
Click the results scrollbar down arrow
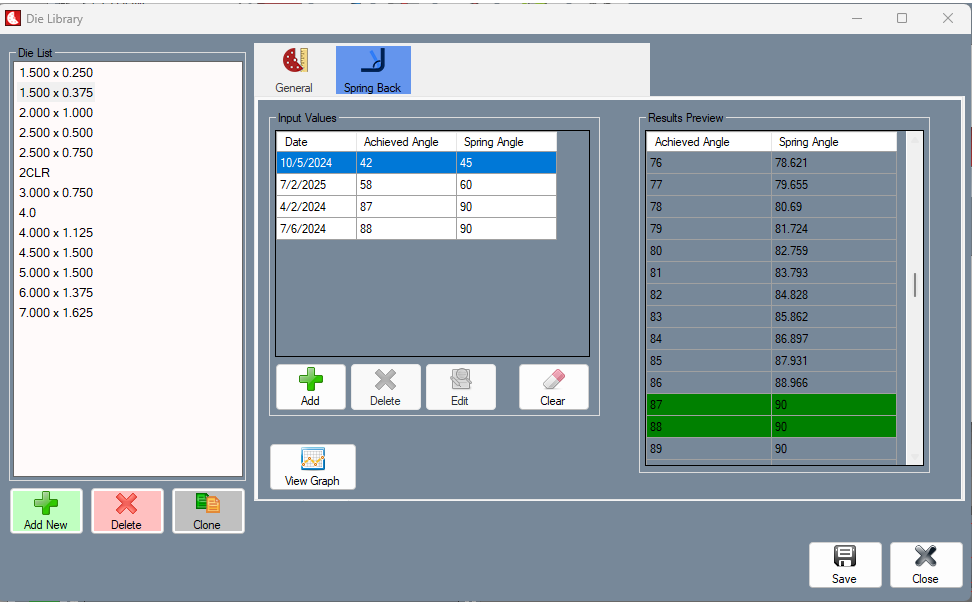[x=914, y=457]
